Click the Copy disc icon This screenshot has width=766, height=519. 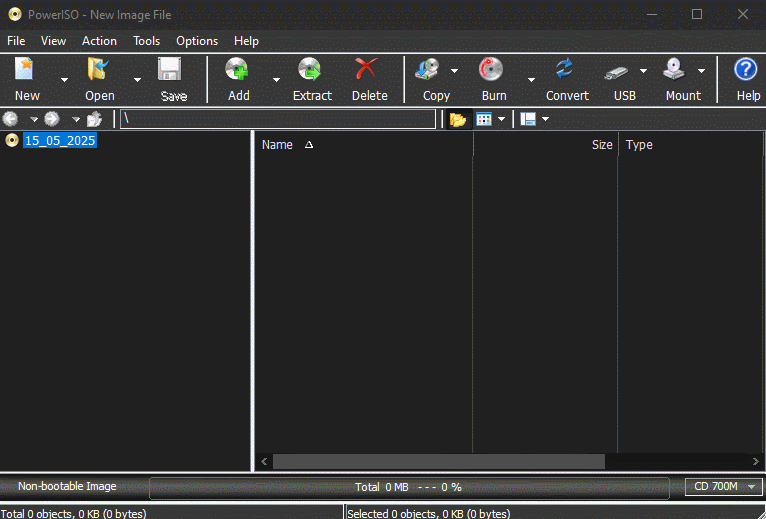[427, 69]
